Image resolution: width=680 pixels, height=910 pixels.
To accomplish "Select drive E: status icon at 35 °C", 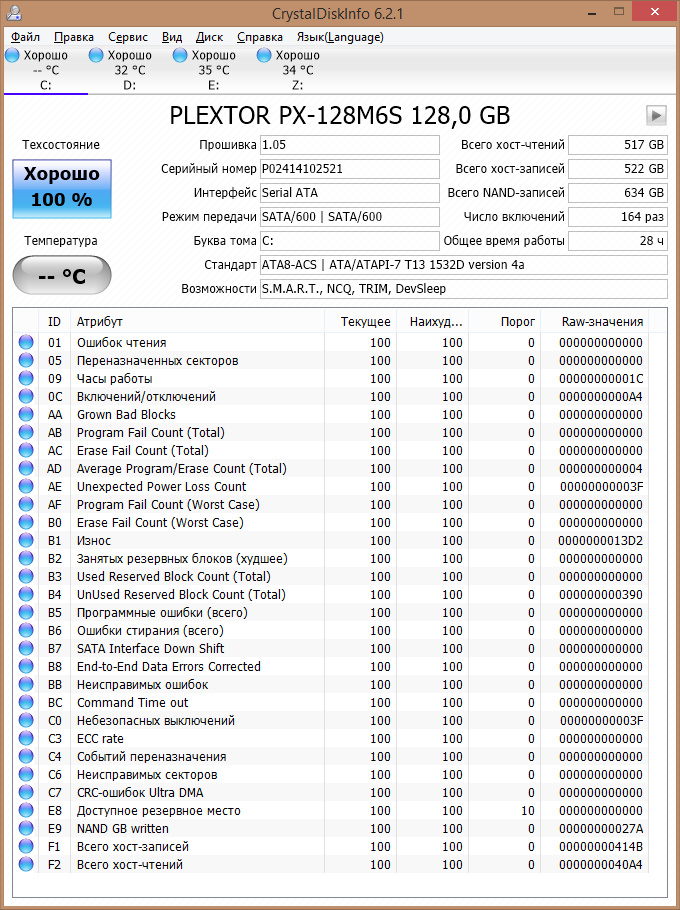I will [180, 55].
